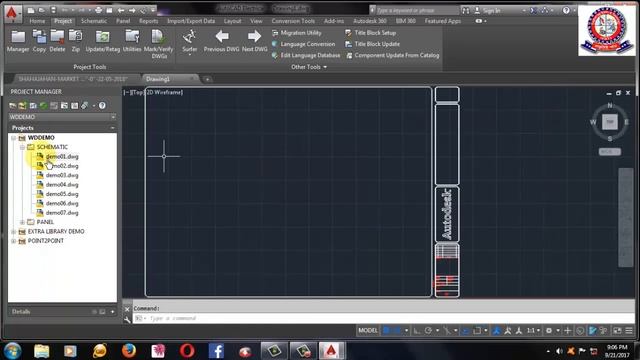
Task: Launch Firefox from the taskbar
Action: point(129,351)
